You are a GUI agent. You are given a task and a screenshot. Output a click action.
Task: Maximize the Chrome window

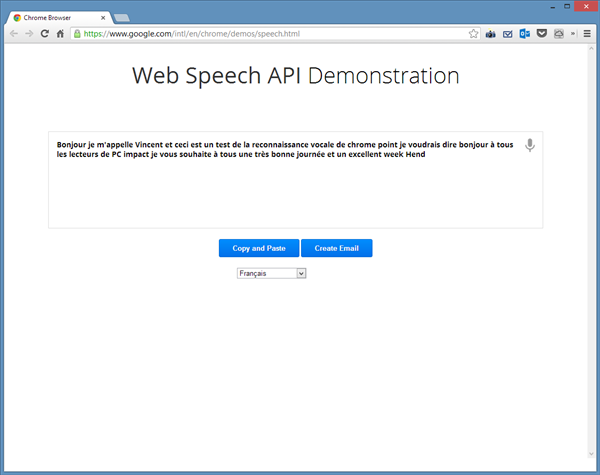[567, 6]
